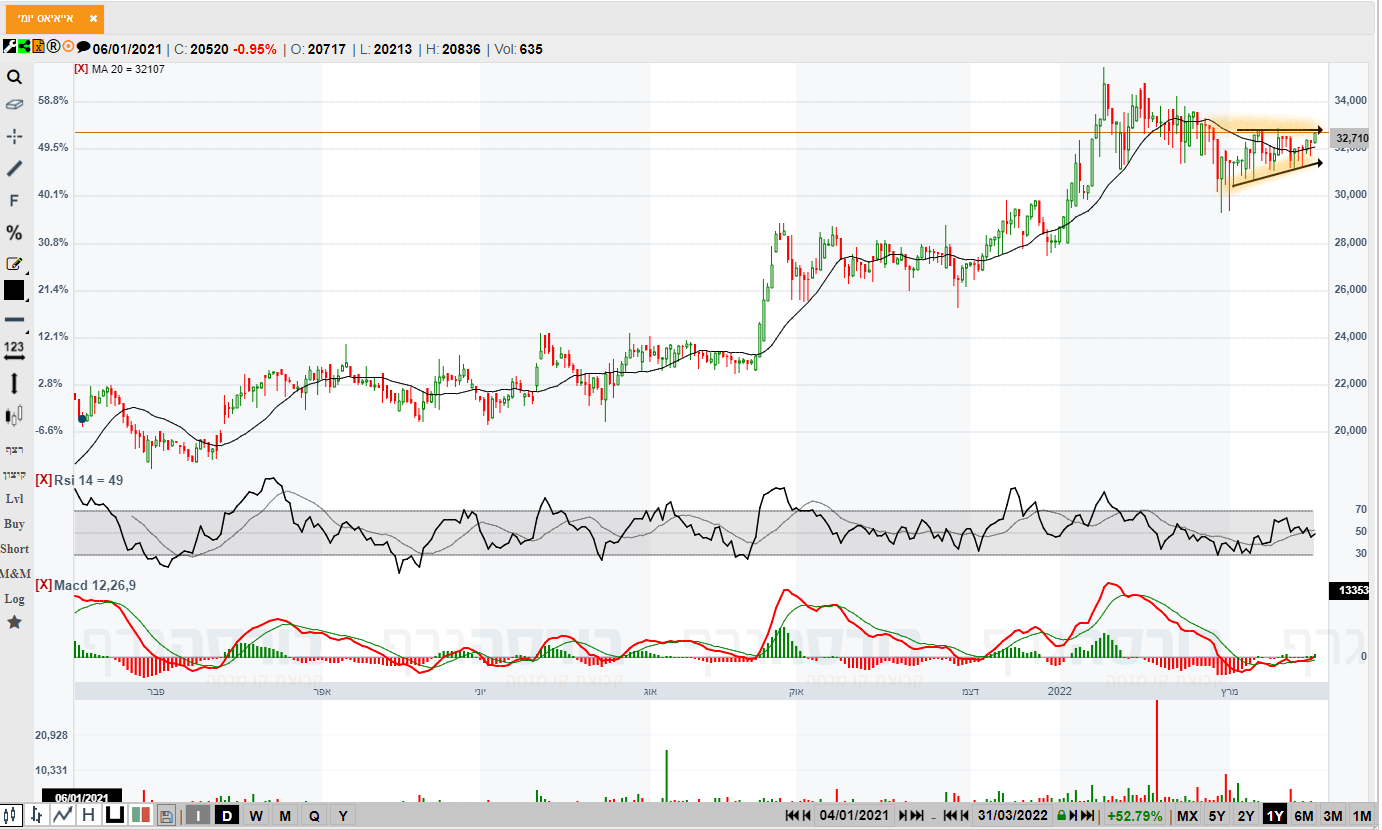This screenshot has width=1382, height=830.
Task: Click the black square chart style icon
Action: 115,815
